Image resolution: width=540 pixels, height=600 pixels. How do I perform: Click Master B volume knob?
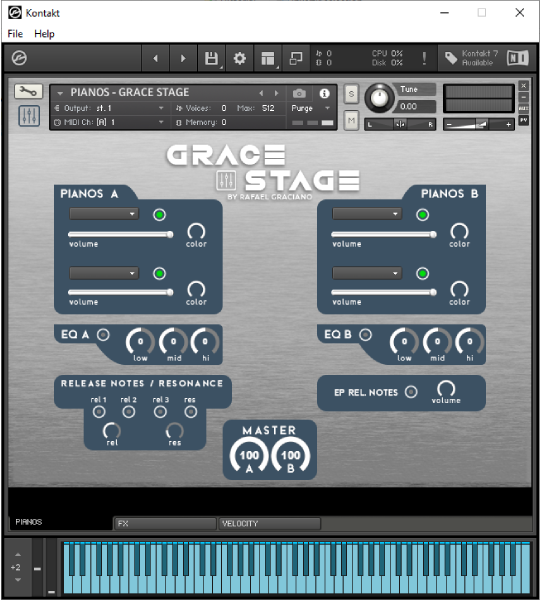click(x=290, y=455)
